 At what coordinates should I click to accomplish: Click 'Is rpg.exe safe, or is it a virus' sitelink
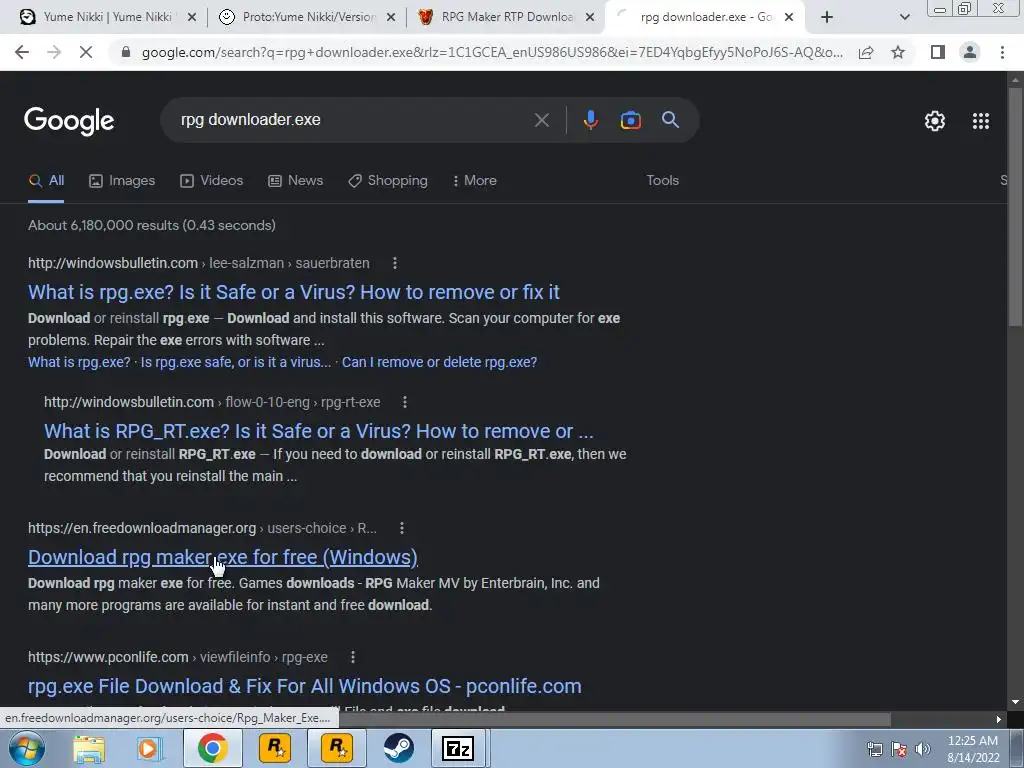(x=236, y=362)
